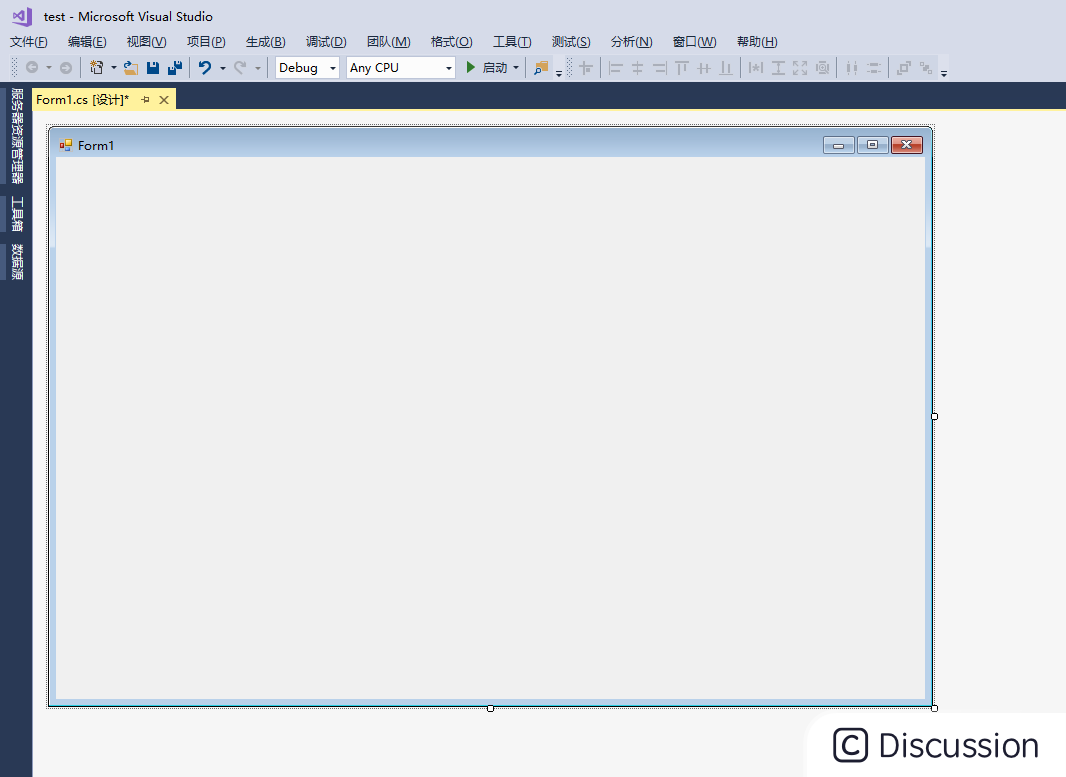Viewport: 1066px width, 777px height.
Task: Open the 工具(T) menu
Action: point(512,41)
